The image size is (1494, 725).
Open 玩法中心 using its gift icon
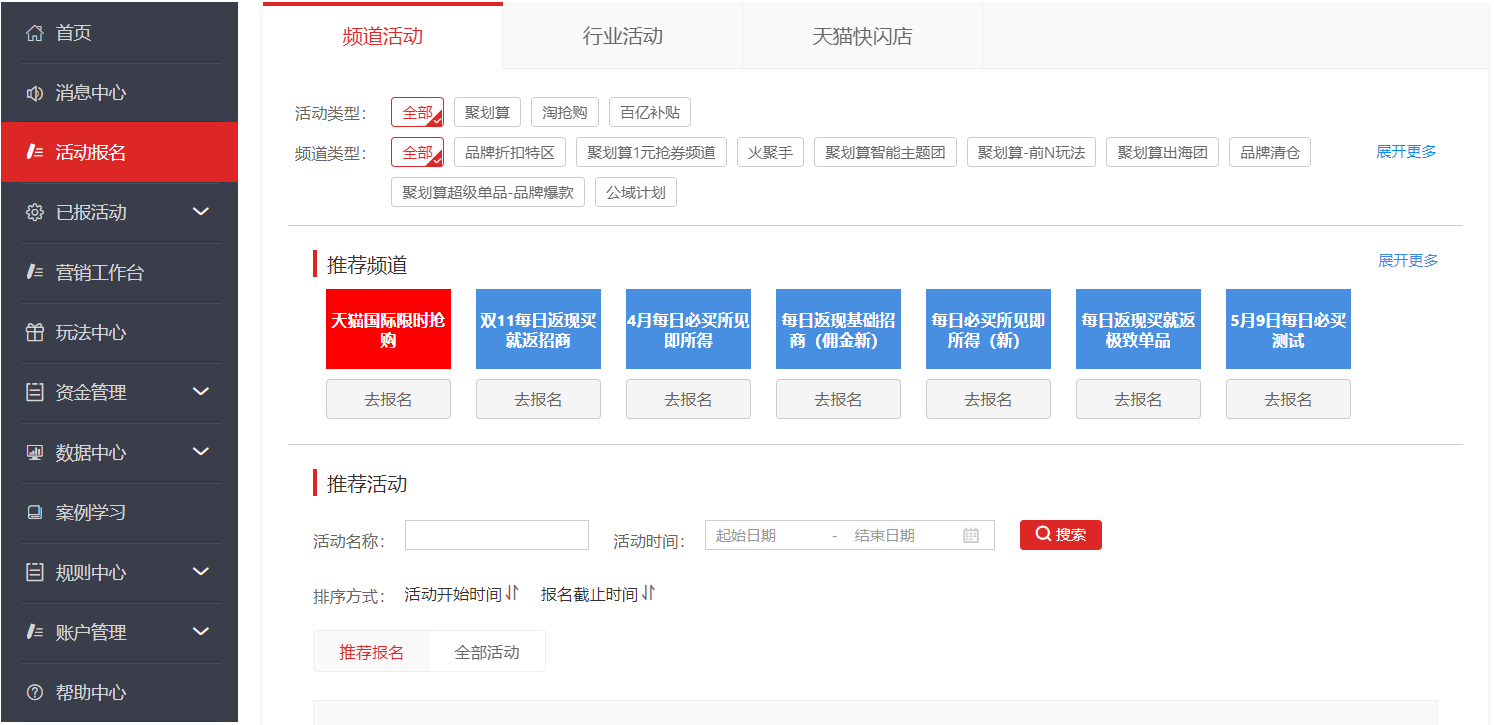36,332
